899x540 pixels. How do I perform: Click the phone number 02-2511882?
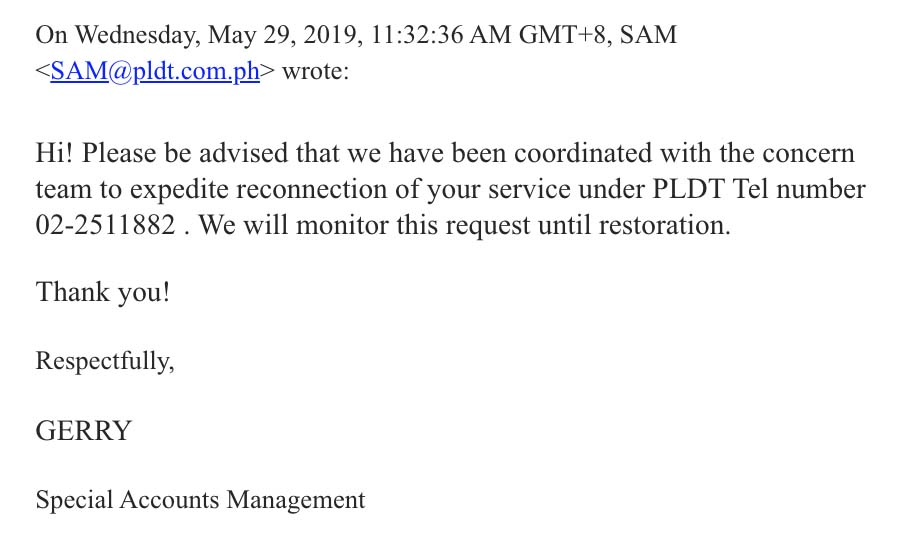tap(109, 225)
